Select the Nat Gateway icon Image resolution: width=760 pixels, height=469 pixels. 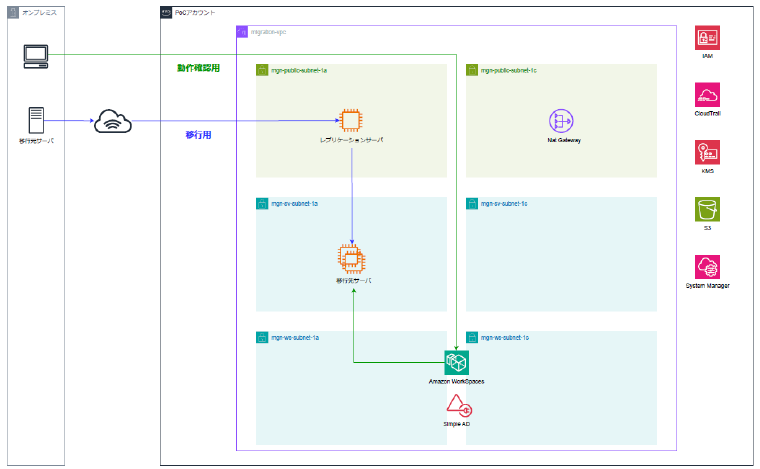point(560,121)
